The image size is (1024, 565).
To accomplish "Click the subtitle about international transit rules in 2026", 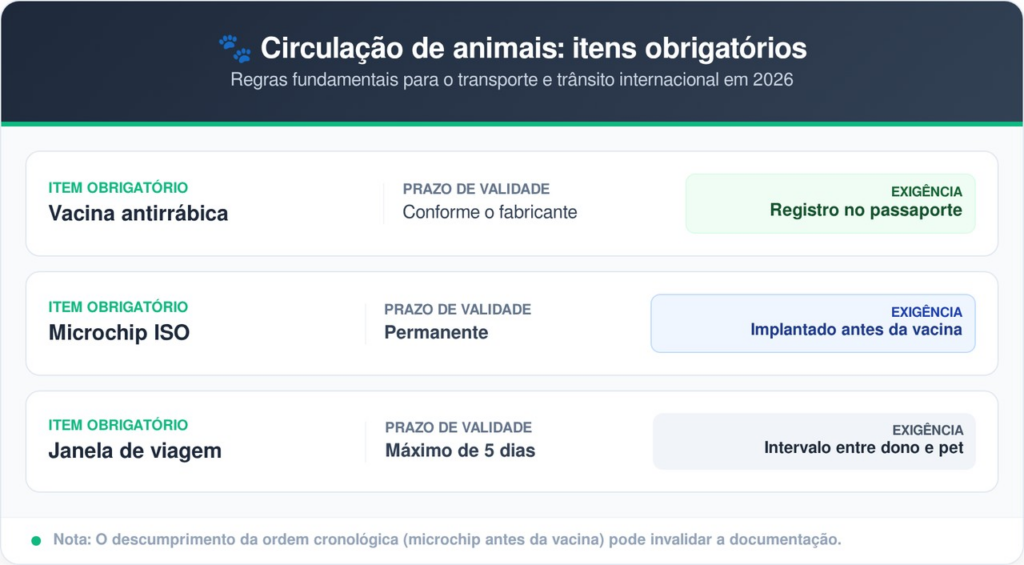I will tap(511, 80).
